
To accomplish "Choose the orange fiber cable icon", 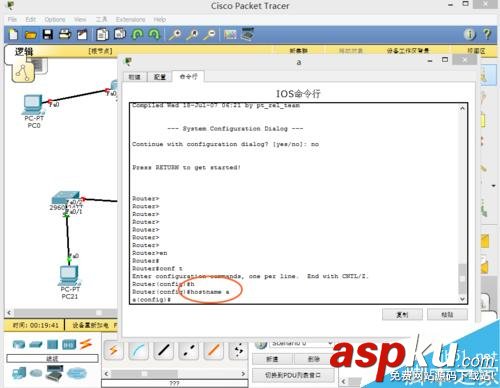I will pos(213,351).
